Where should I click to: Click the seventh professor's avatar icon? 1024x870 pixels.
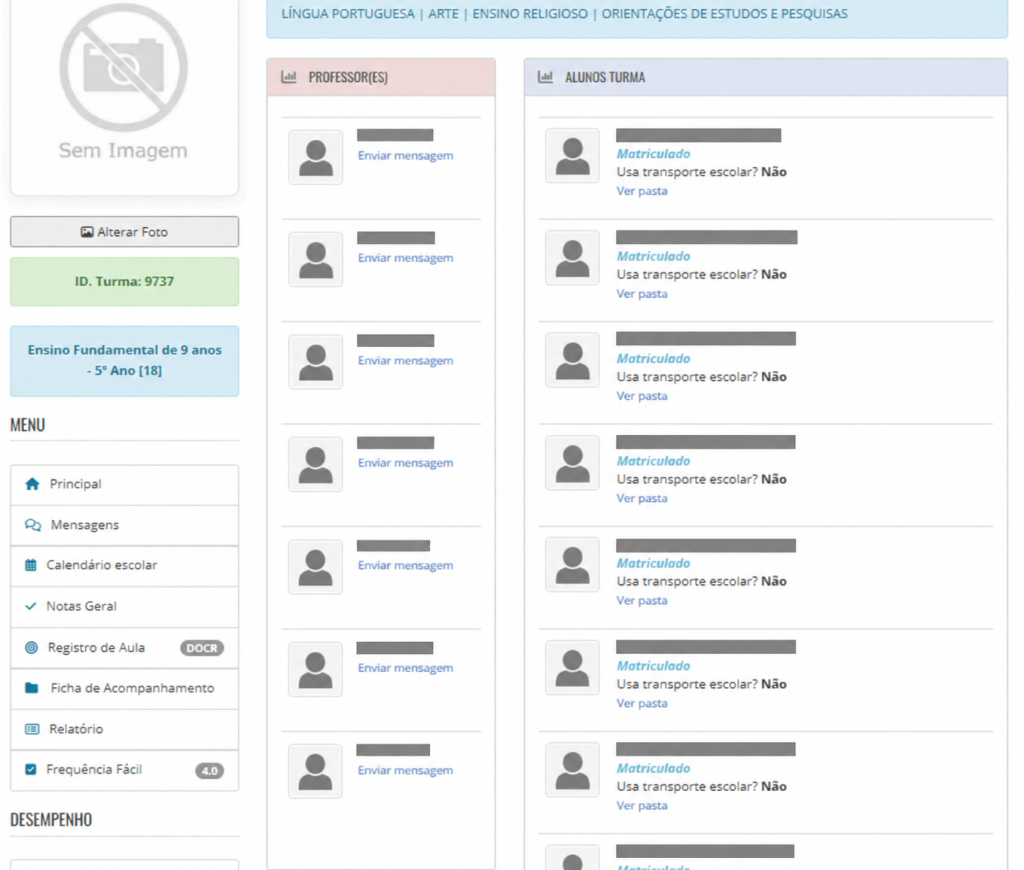[316, 771]
